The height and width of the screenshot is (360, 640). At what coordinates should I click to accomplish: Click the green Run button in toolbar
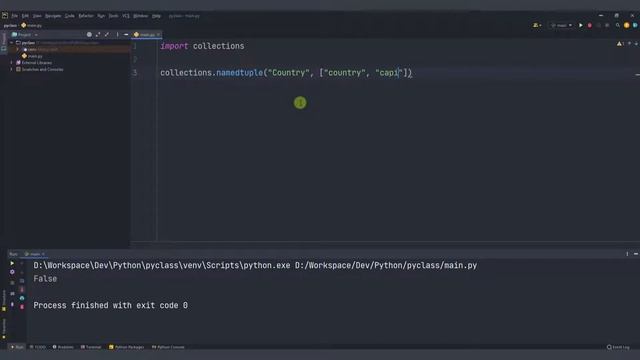(581, 25)
